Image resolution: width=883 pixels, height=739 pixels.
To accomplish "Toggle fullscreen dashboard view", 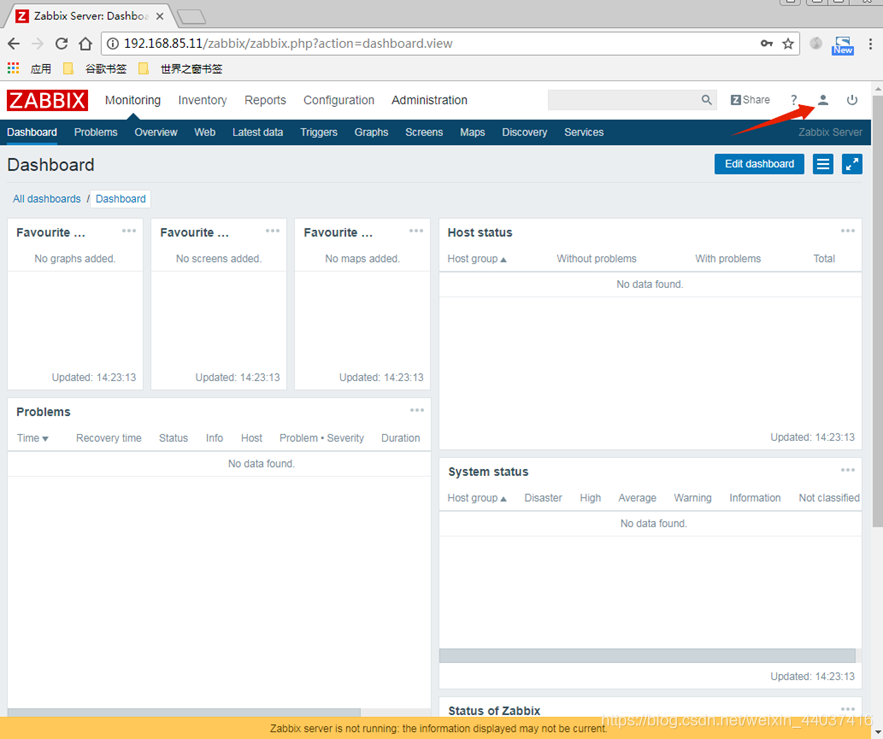I will [852, 164].
